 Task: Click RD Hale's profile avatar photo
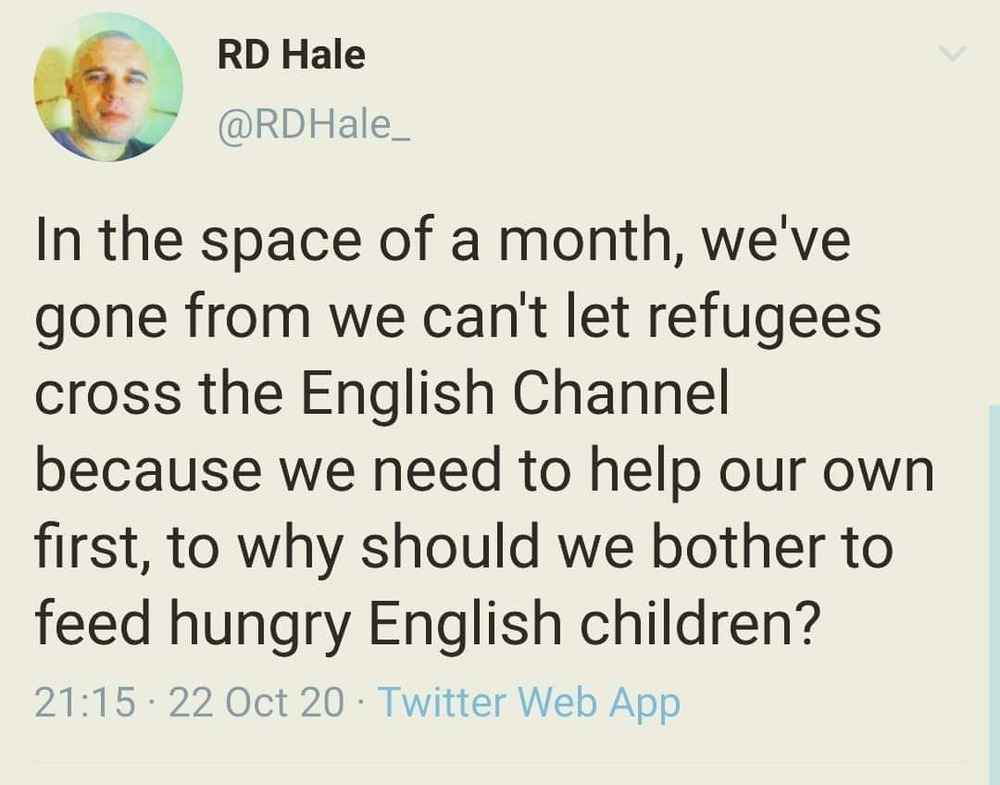(108, 86)
